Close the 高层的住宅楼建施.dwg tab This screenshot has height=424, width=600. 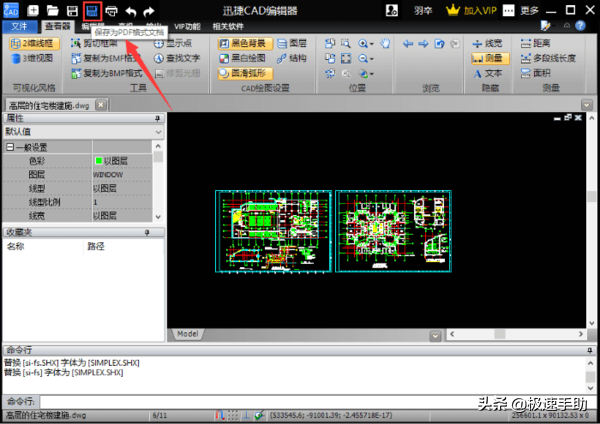click(x=101, y=104)
